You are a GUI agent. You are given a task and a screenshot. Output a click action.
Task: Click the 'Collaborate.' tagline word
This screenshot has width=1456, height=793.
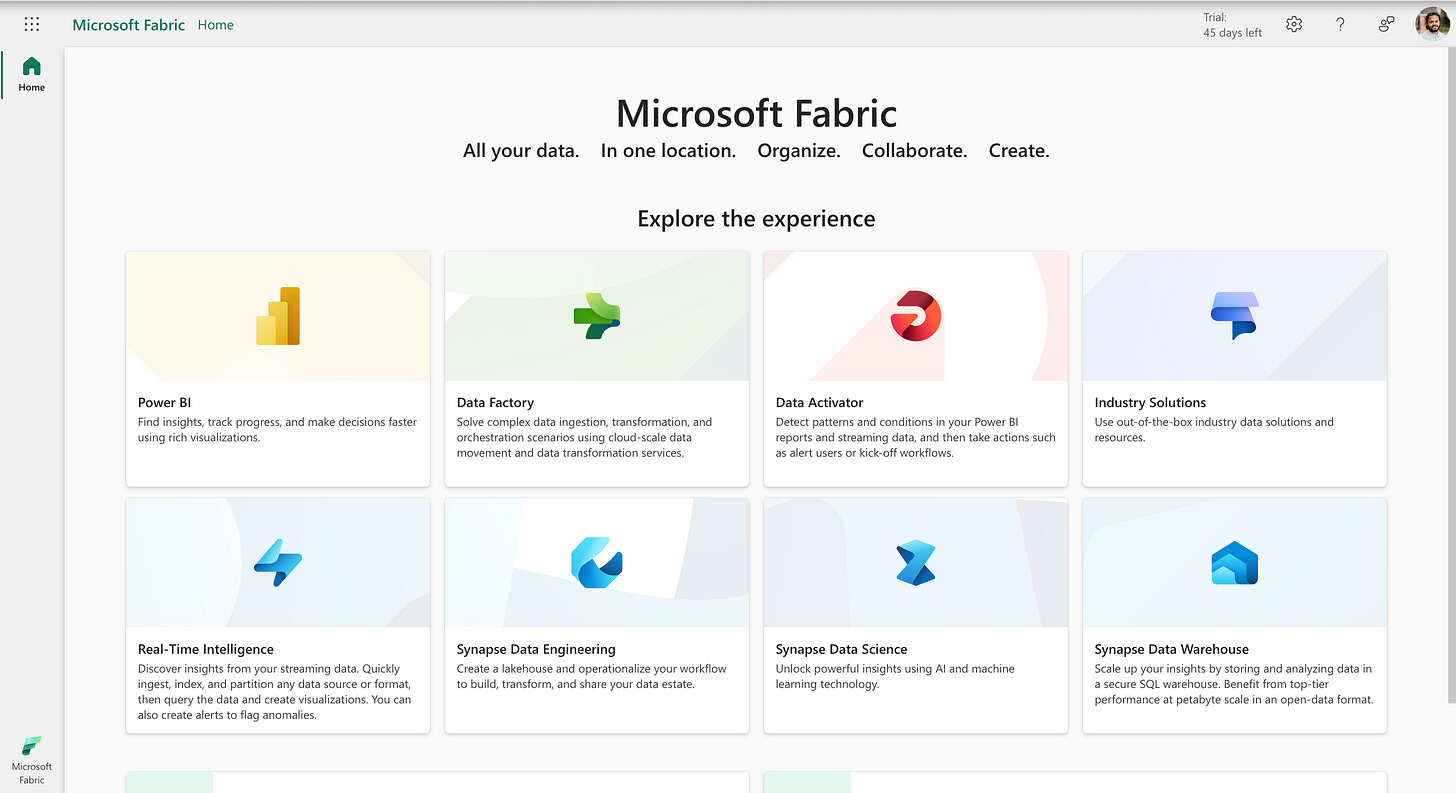pyautogui.click(x=914, y=151)
